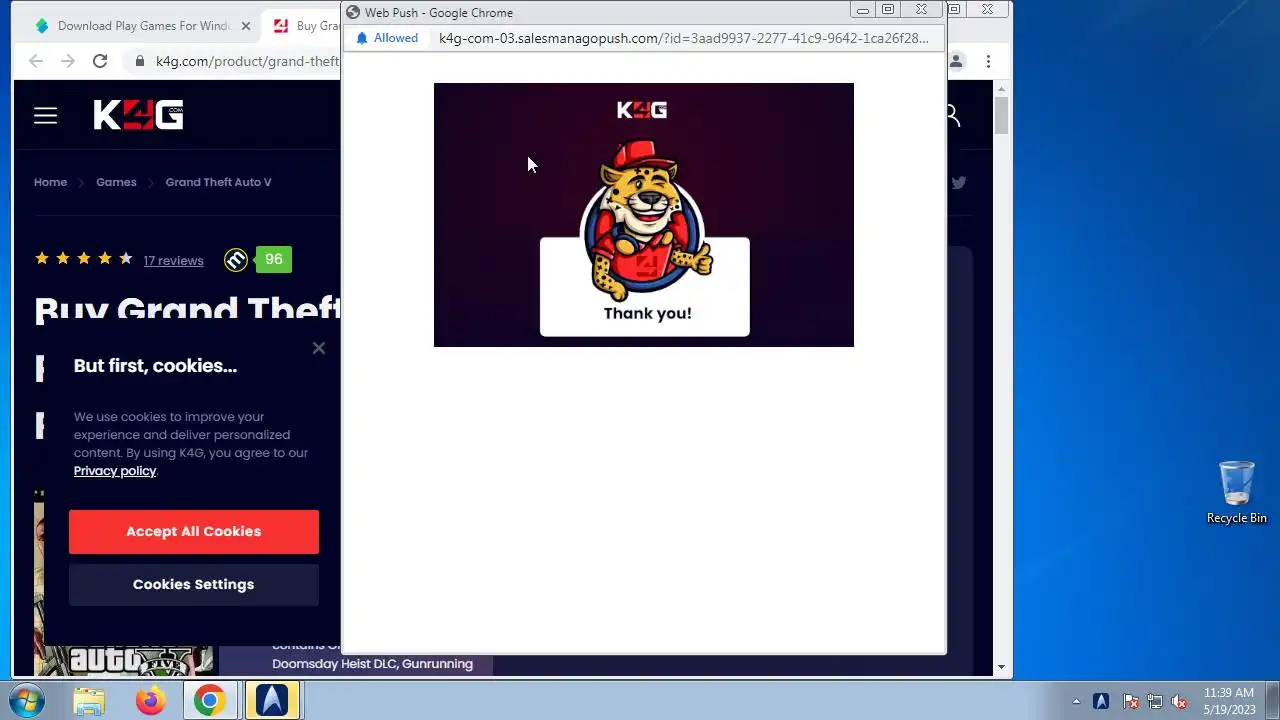This screenshot has height=720, width=1280.
Task: Click Chrome taskbar icon
Action: [210, 701]
